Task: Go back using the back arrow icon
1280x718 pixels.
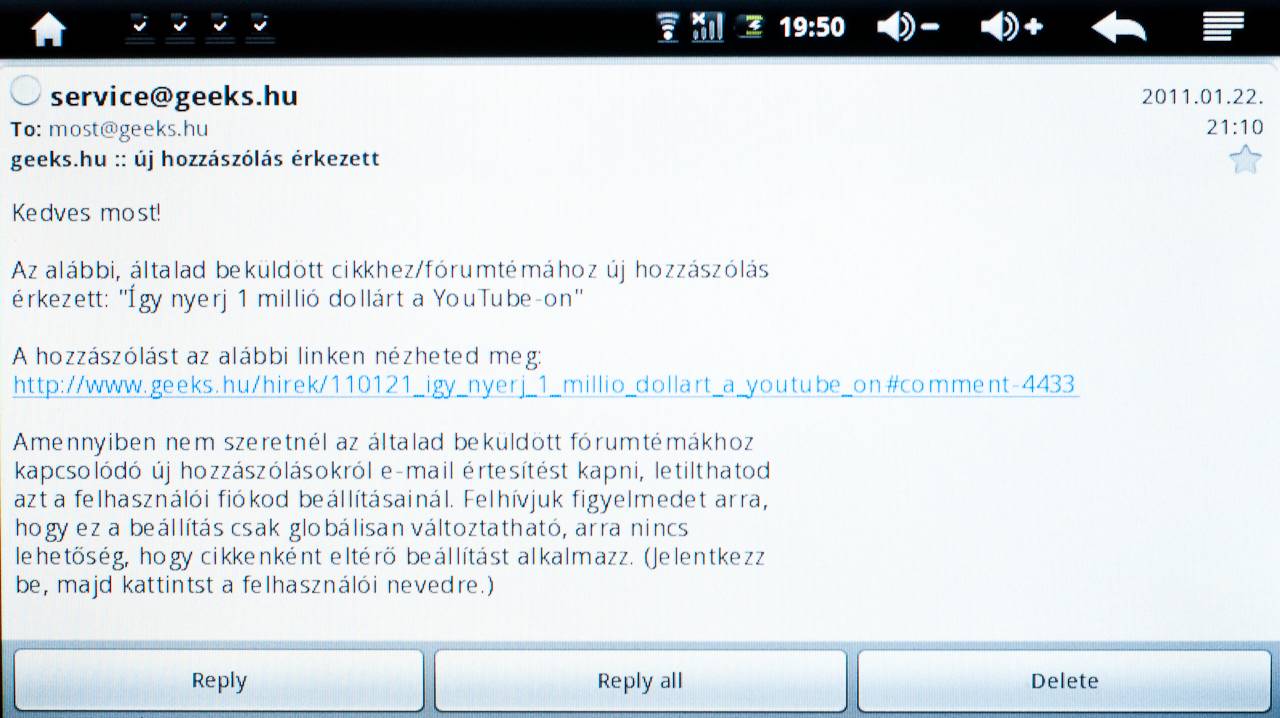Action: point(1118,28)
